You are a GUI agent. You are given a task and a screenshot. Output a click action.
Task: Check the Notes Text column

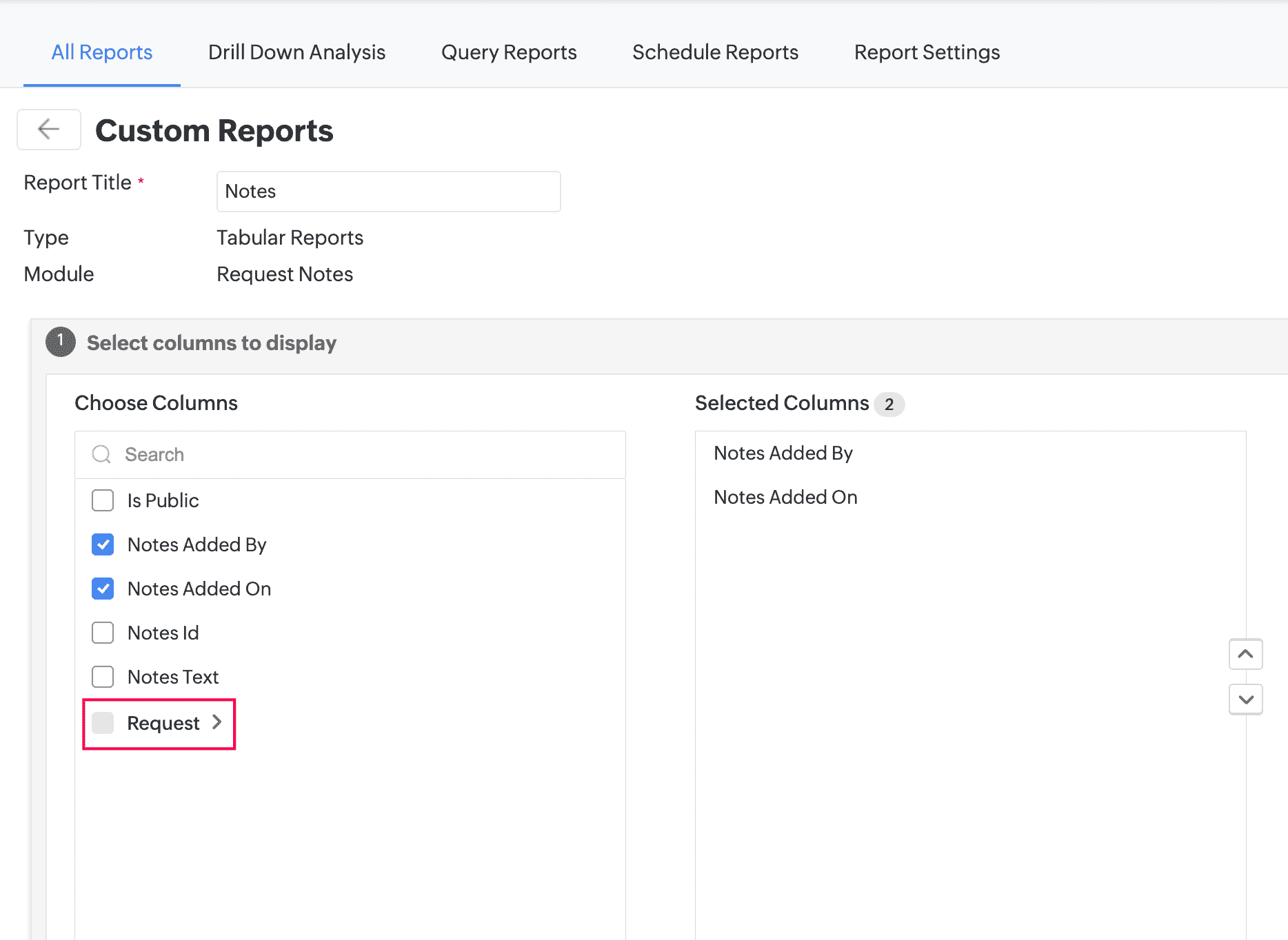(102, 676)
